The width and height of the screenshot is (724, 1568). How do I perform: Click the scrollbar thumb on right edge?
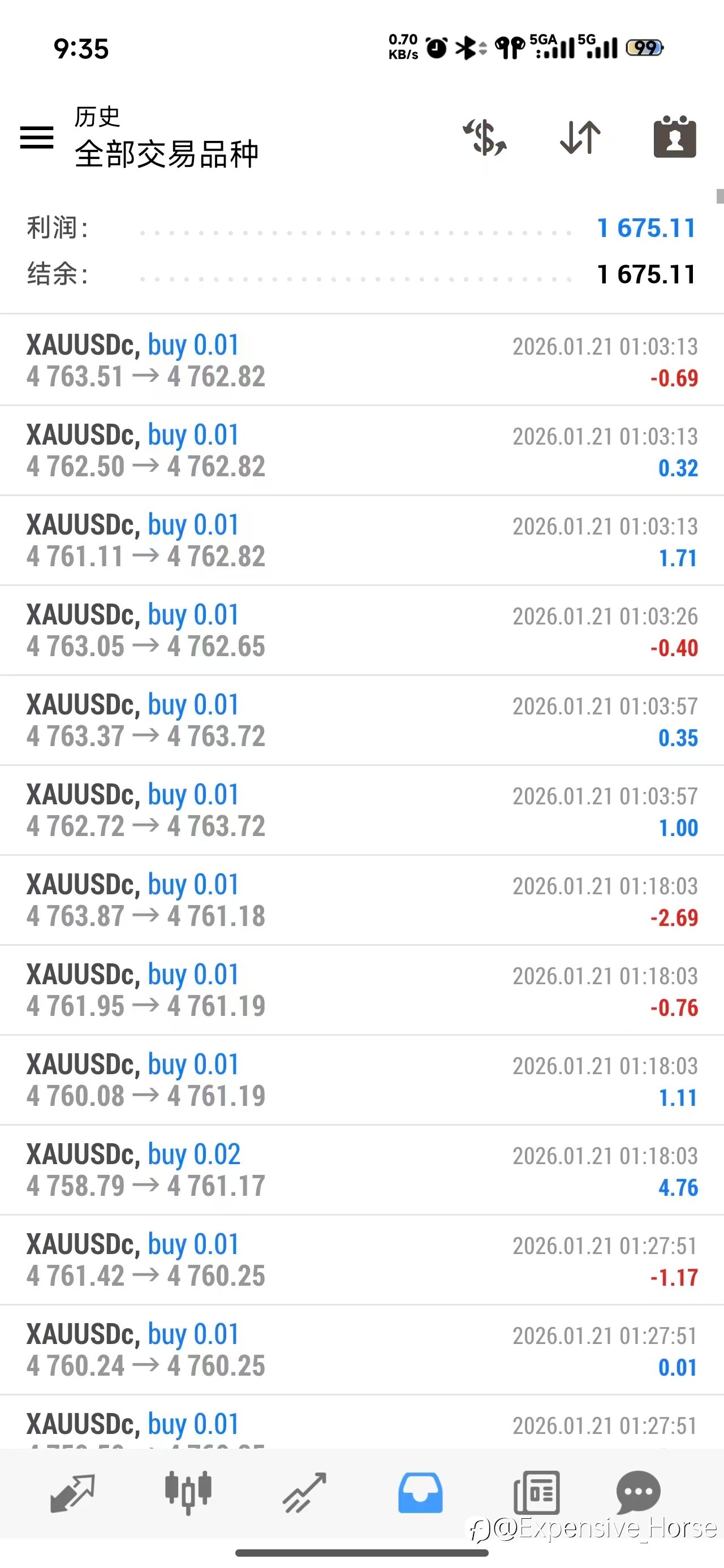coord(719,196)
